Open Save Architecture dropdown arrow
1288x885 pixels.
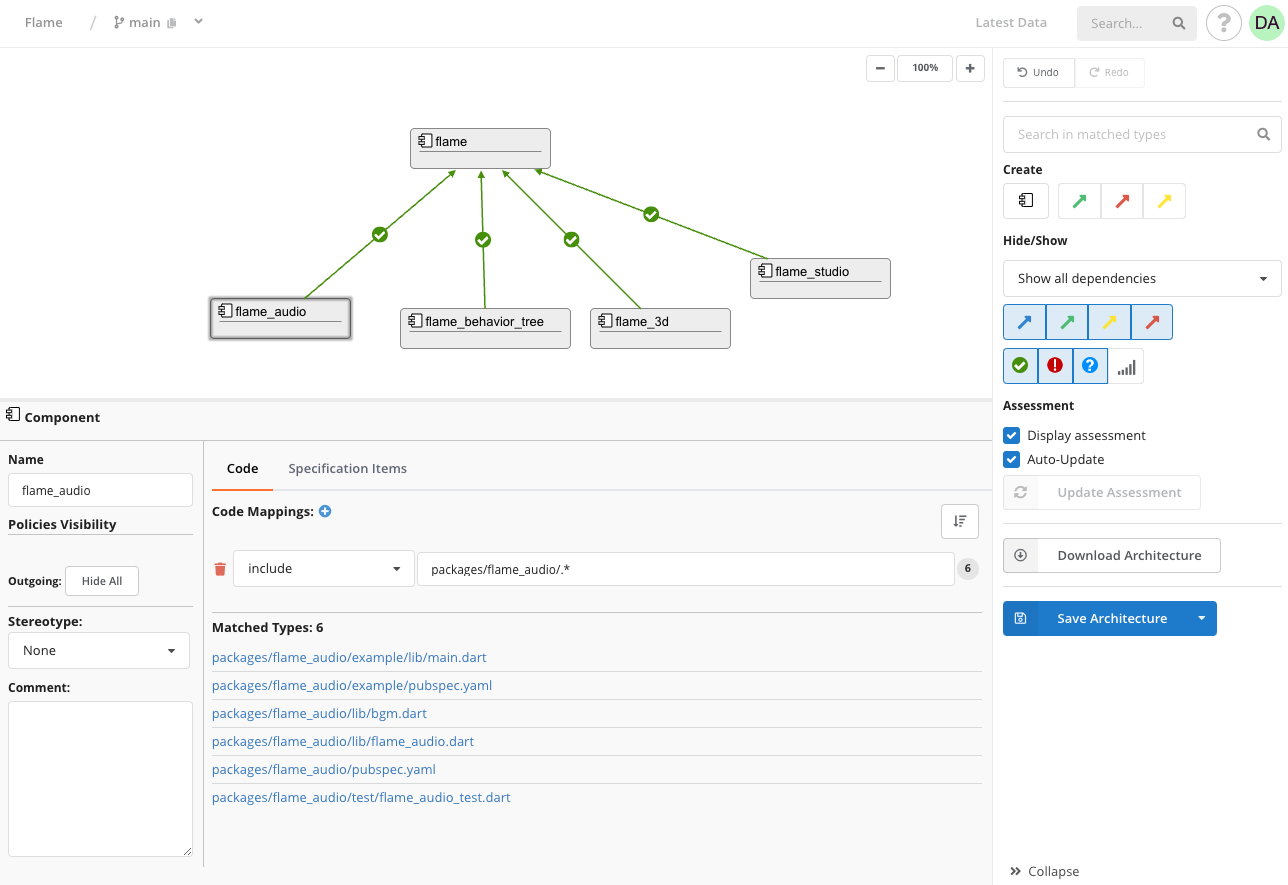(x=1202, y=618)
